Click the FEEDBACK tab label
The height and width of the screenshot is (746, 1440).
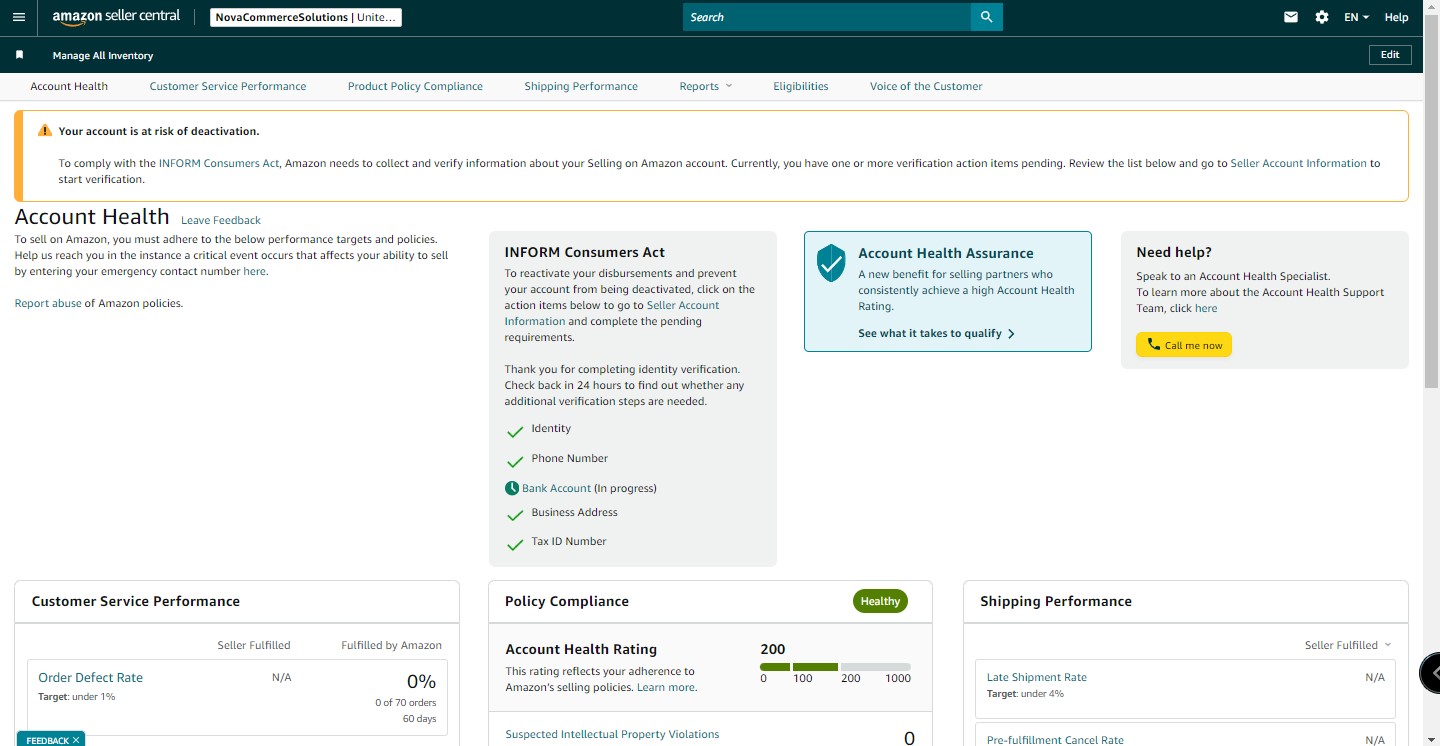click(x=47, y=740)
